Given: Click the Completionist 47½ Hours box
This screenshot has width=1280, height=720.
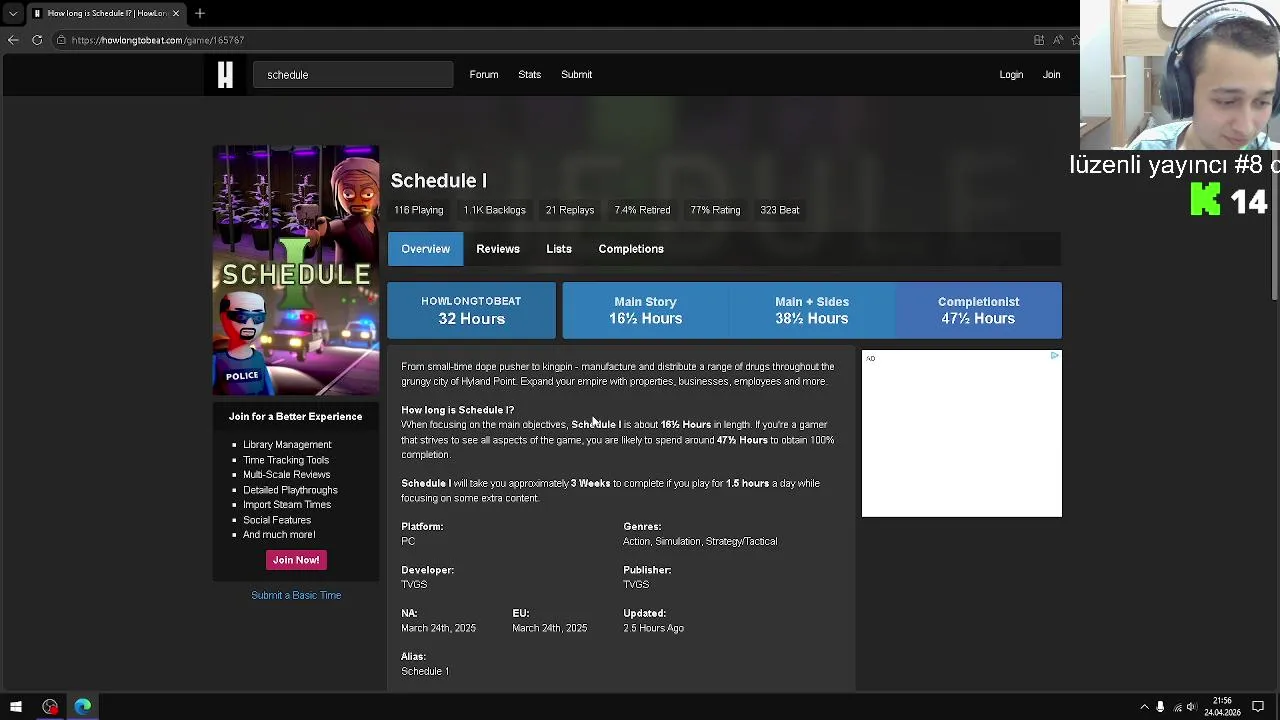Looking at the screenshot, I should click(x=978, y=310).
